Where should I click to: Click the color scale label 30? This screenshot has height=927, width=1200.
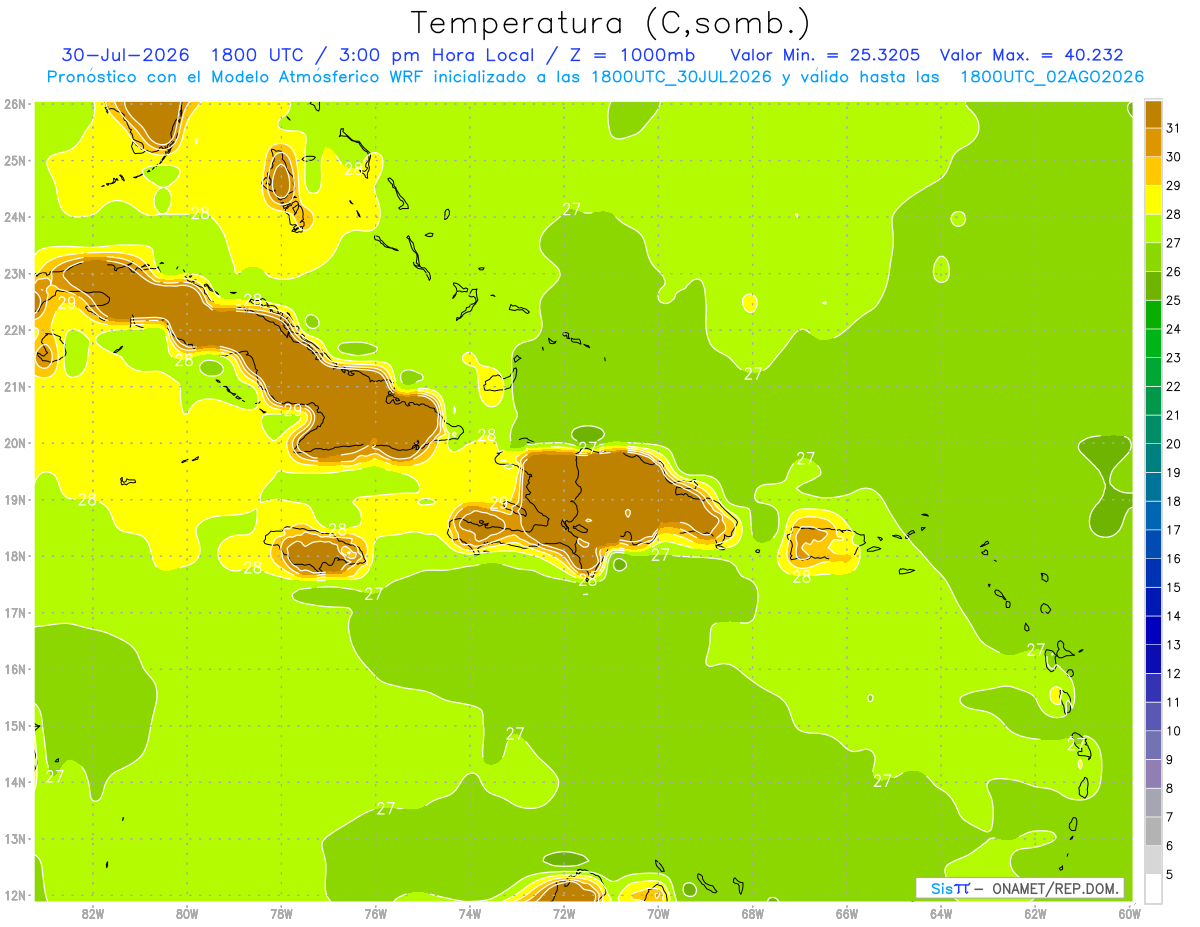pos(1174,157)
